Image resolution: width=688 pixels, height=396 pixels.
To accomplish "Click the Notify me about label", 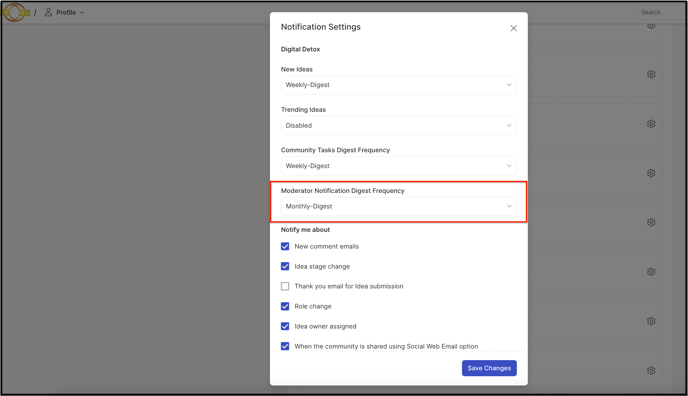I will [x=305, y=230].
